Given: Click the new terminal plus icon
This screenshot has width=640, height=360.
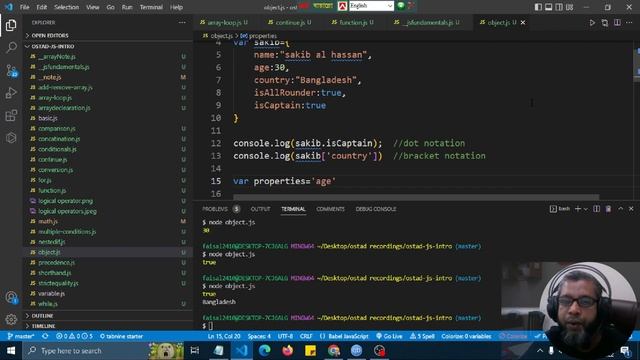Looking at the screenshot, I should point(578,209).
